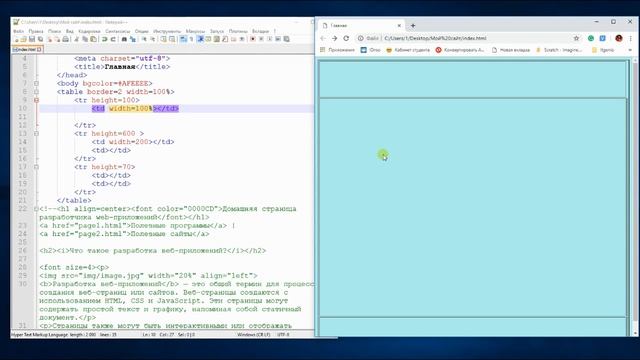
Task: Open a new Chrome tab with plus
Action: pos(413,25)
